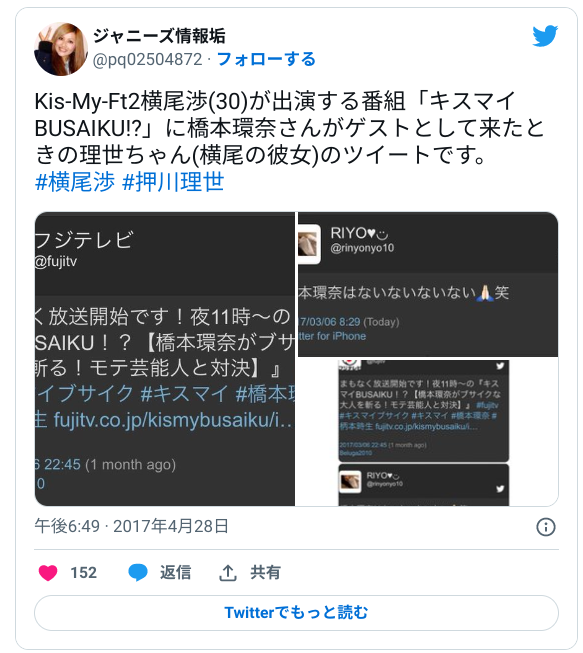The width and height of the screenshot is (583, 653).
Task: Click the tweet timestamp 午後6:49 2017年4月28日
Action: pos(132,526)
